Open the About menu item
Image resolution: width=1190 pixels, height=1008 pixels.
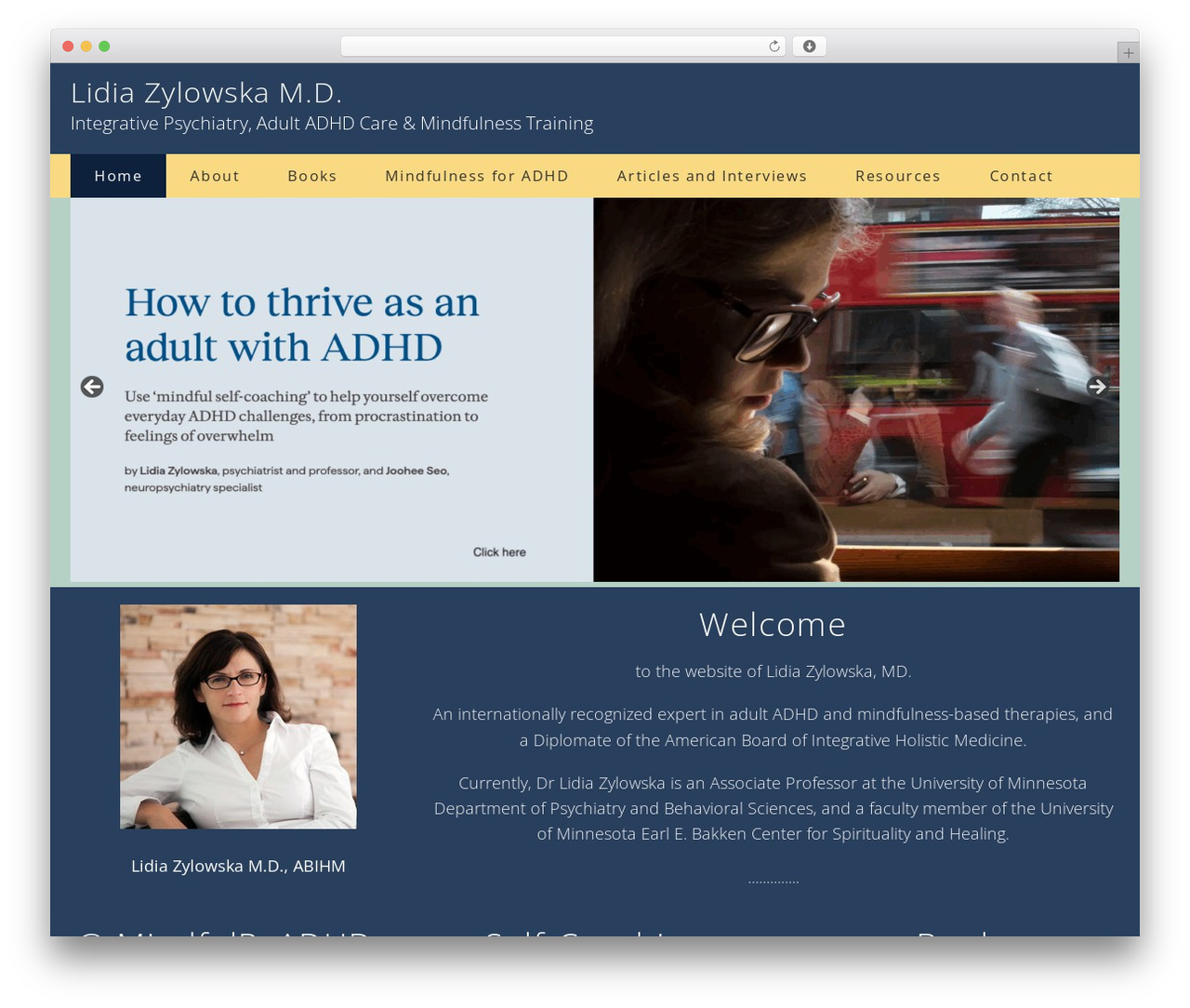coord(215,176)
